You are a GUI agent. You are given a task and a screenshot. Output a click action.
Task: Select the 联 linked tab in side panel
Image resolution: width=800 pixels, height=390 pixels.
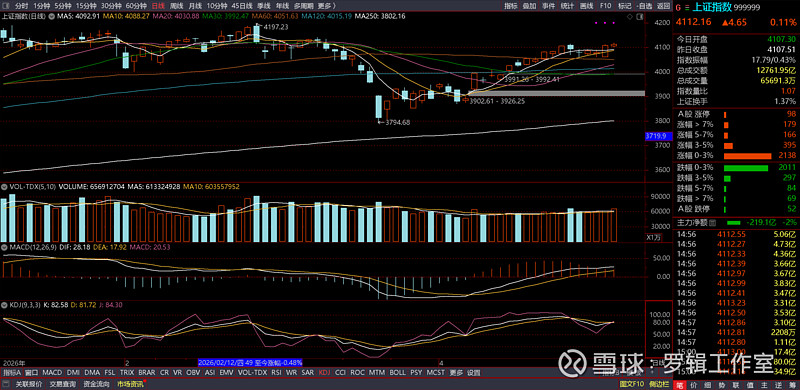[x=735, y=385]
